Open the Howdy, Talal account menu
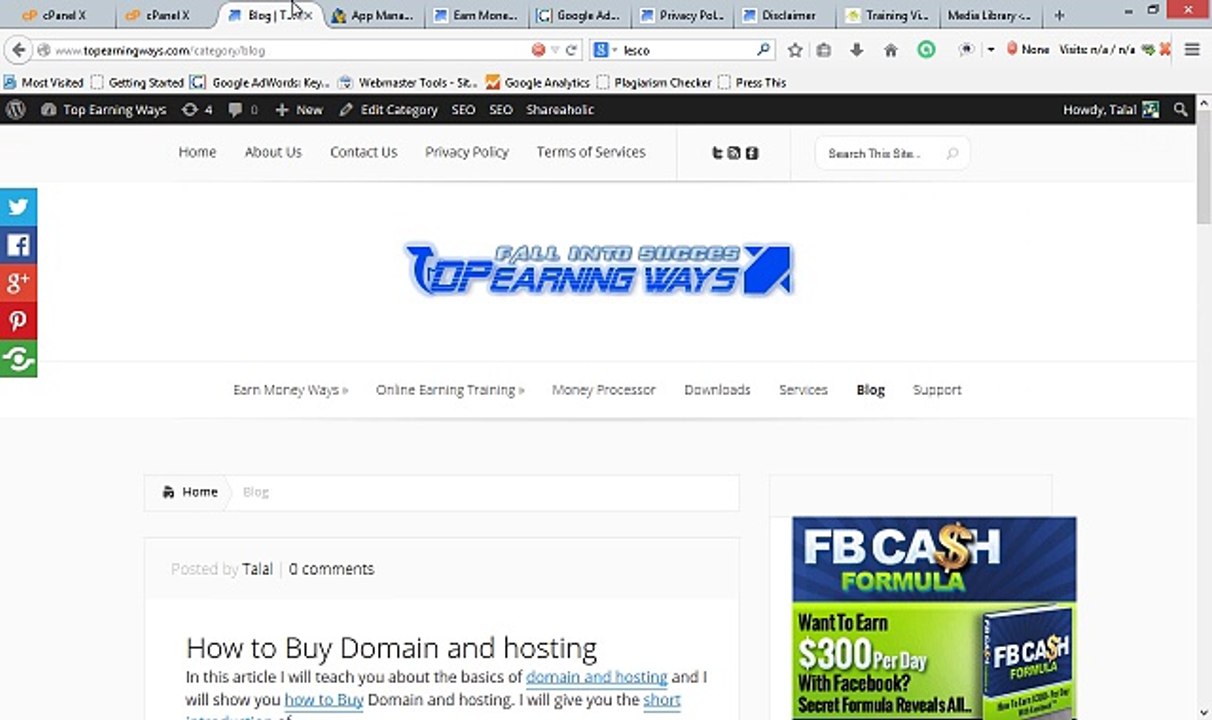Image resolution: width=1212 pixels, height=720 pixels. coord(1110,110)
